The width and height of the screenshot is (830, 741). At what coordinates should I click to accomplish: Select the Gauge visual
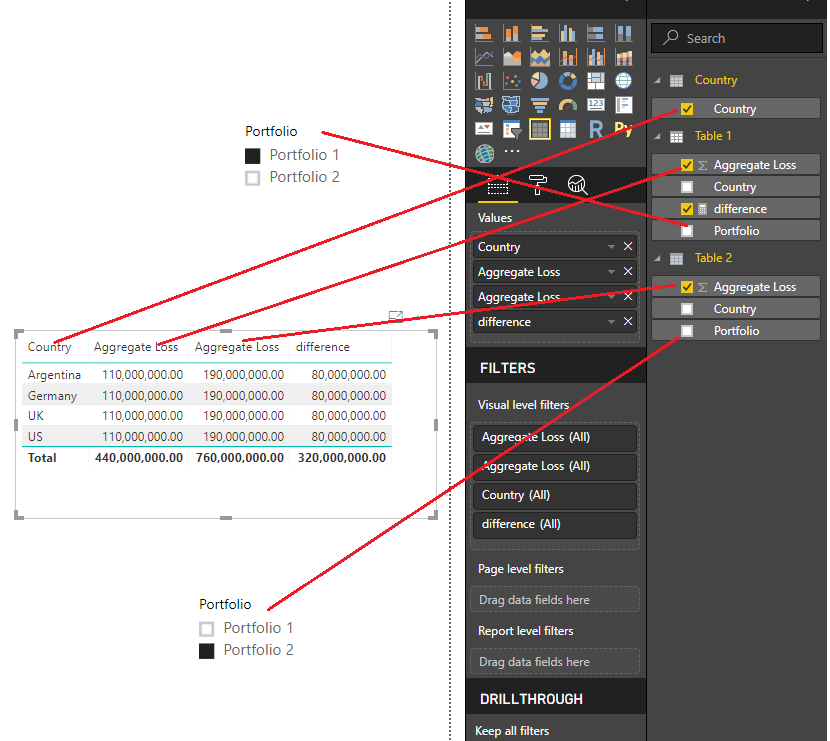567,105
